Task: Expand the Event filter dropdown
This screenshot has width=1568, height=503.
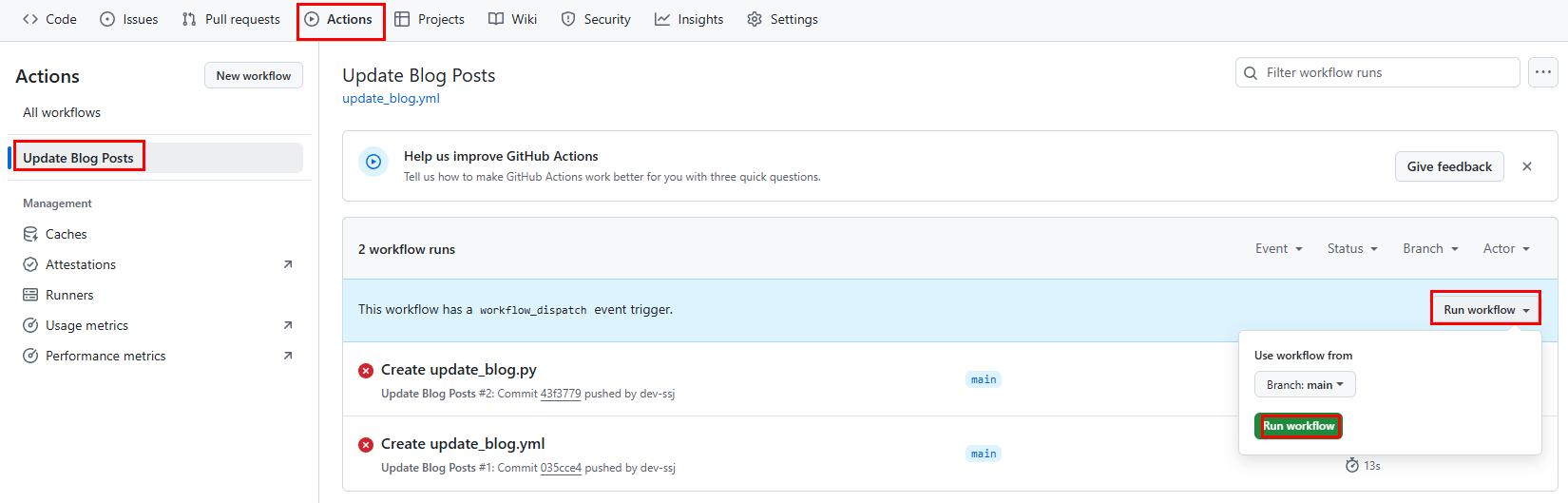Action: coord(1278,248)
